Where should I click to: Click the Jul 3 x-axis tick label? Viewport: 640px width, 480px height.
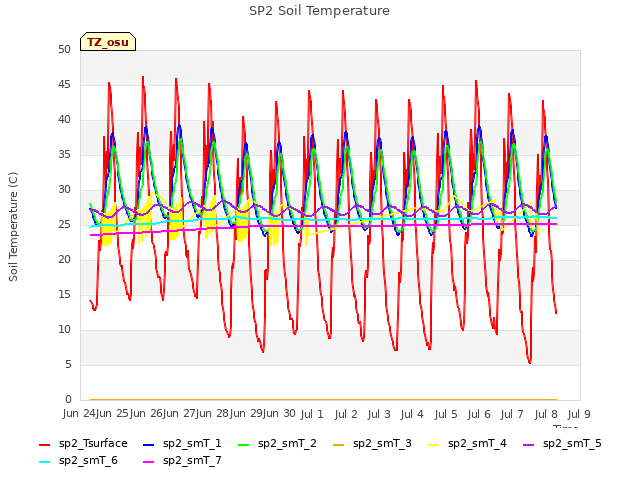tap(379, 414)
